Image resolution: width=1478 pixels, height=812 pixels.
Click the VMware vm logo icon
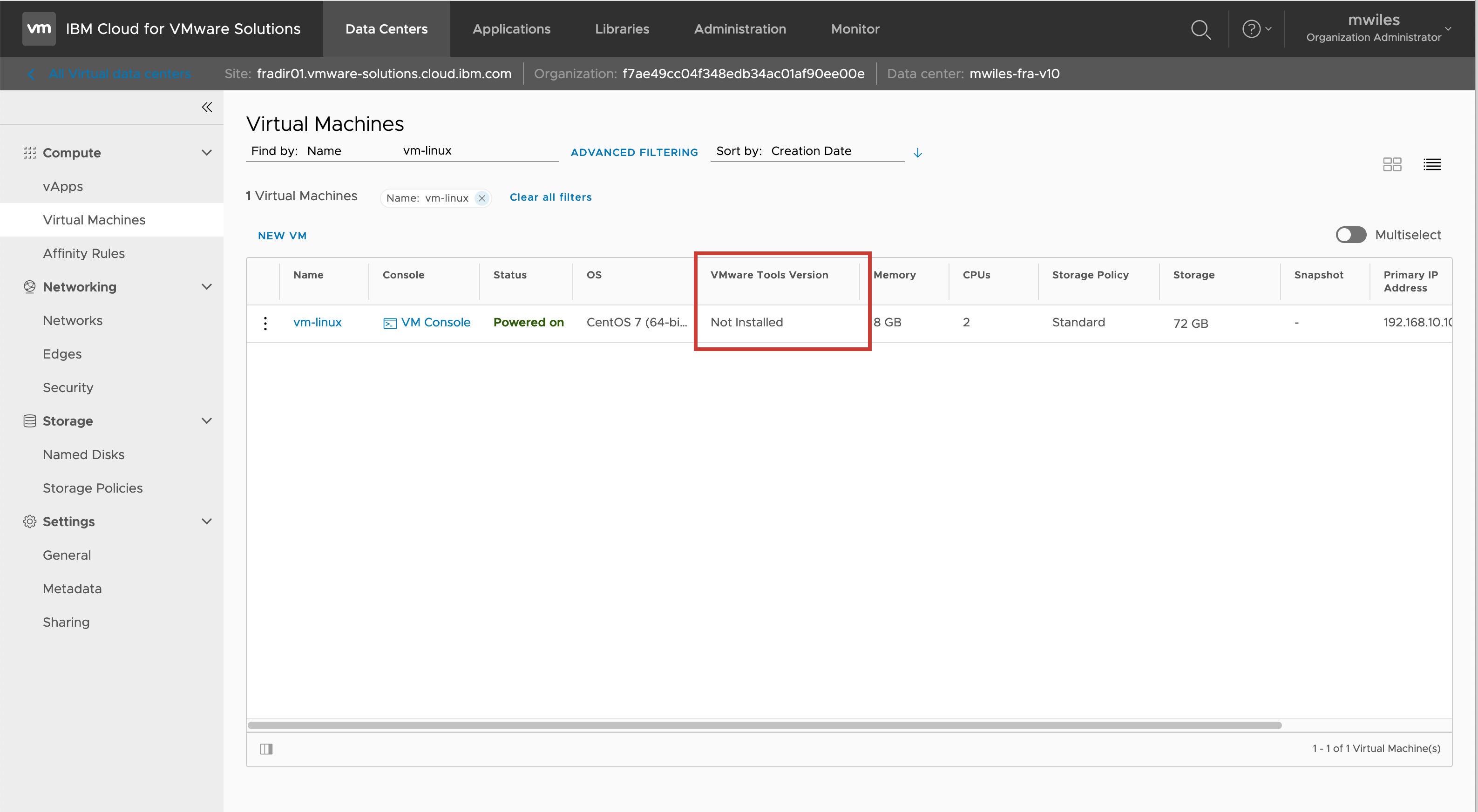(39, 29)
